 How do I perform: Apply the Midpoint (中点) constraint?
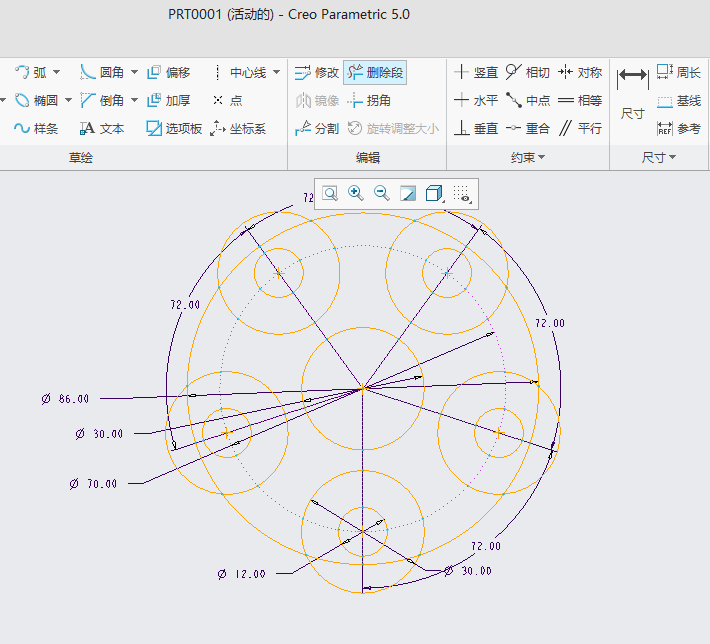pyautogui.click(x=528, y=100)
